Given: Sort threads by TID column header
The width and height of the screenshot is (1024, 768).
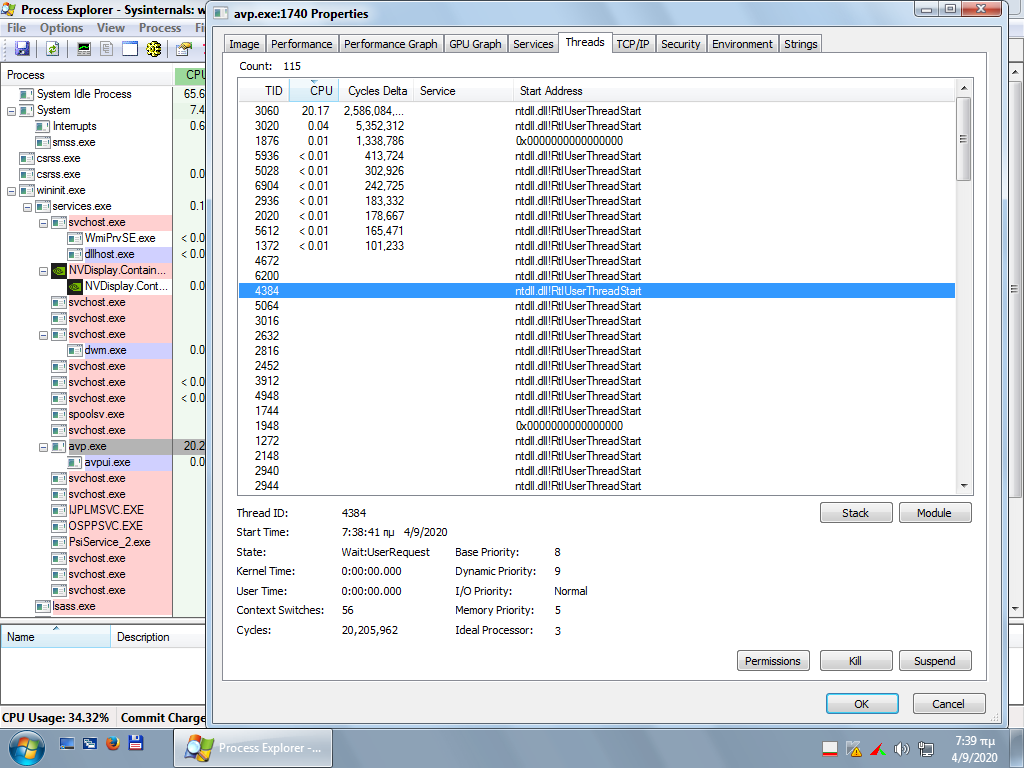Looking at the screenshot, I should 264,91.
